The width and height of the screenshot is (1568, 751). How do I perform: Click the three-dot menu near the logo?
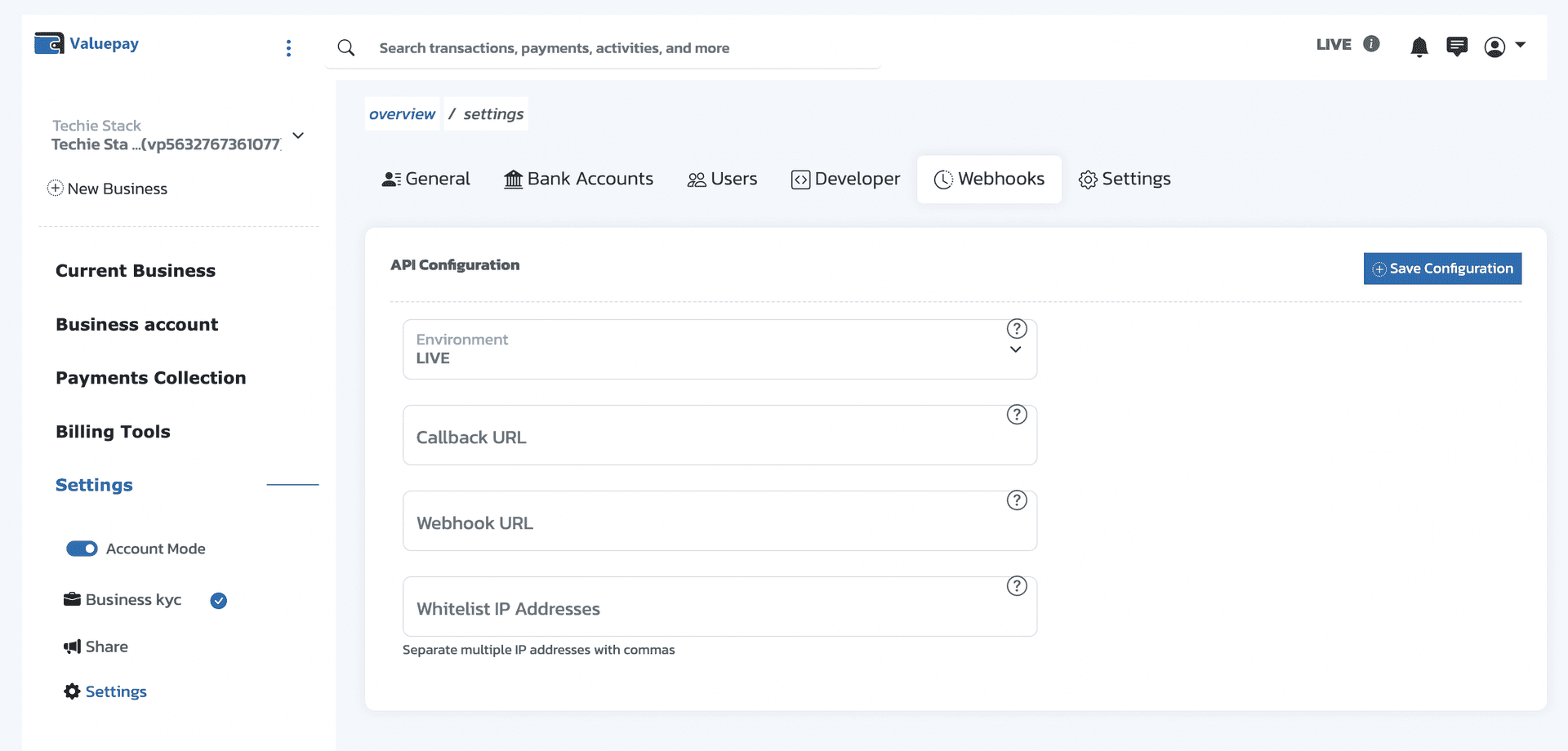point(288,47)
